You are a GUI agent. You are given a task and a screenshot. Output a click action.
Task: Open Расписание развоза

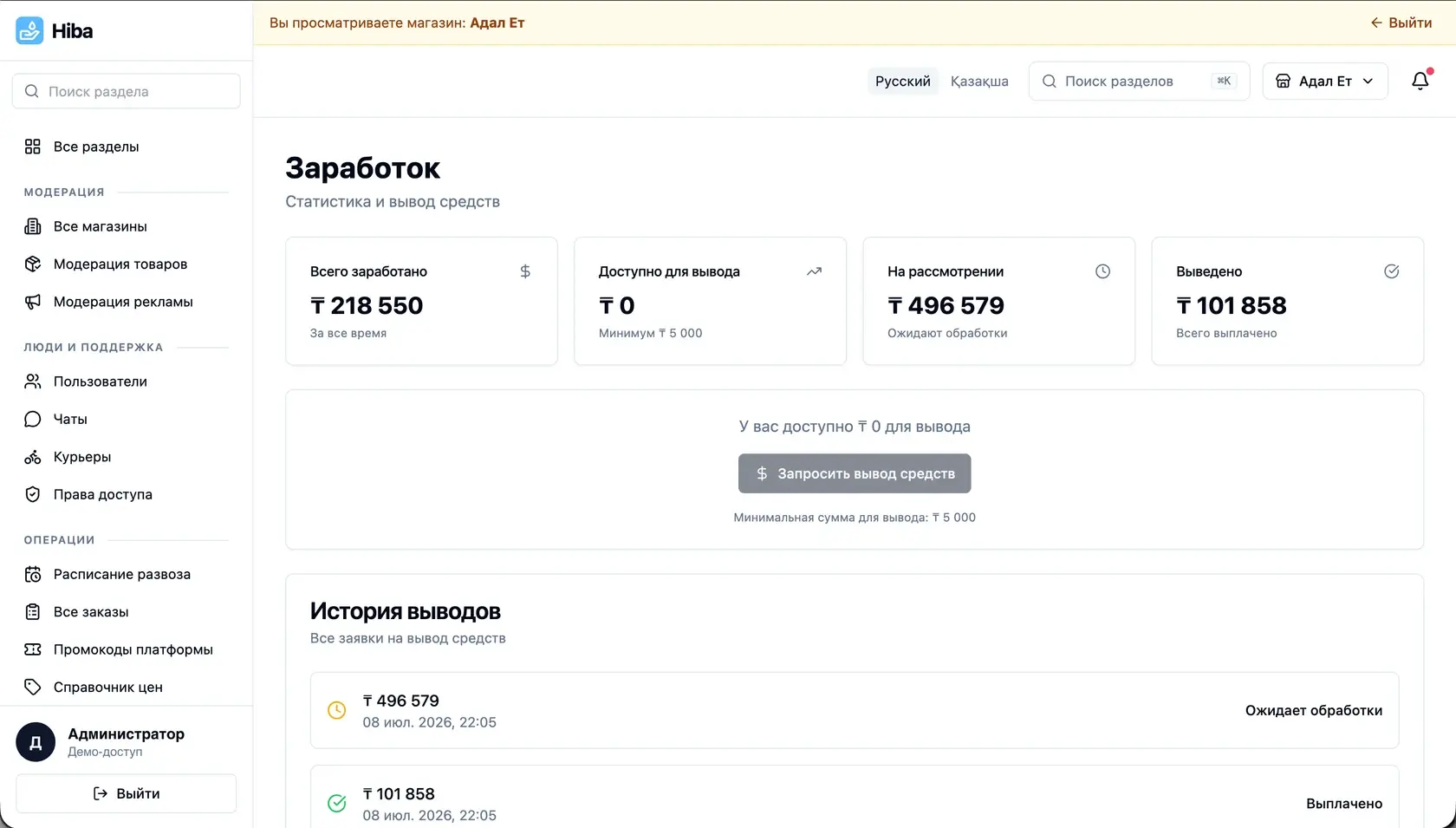[x=126, y=574]
